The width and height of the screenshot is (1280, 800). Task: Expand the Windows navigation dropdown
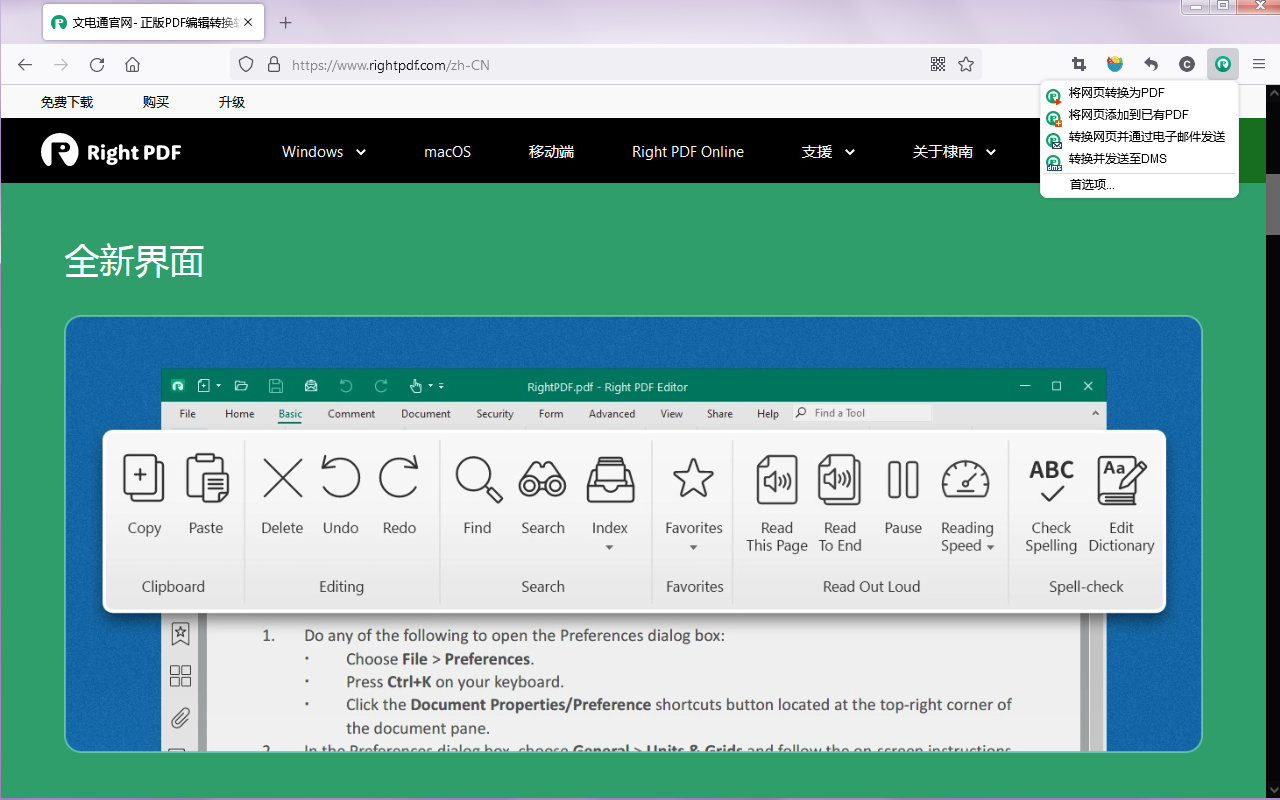324,152
